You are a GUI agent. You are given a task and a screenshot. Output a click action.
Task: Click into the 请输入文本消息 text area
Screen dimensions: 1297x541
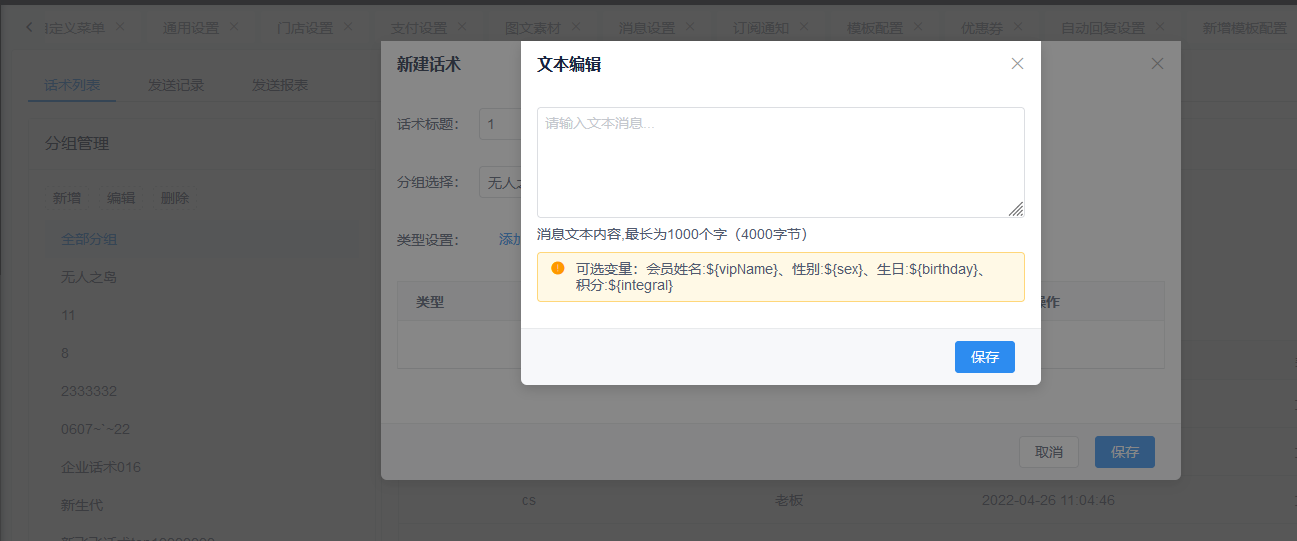click(780, 162)
